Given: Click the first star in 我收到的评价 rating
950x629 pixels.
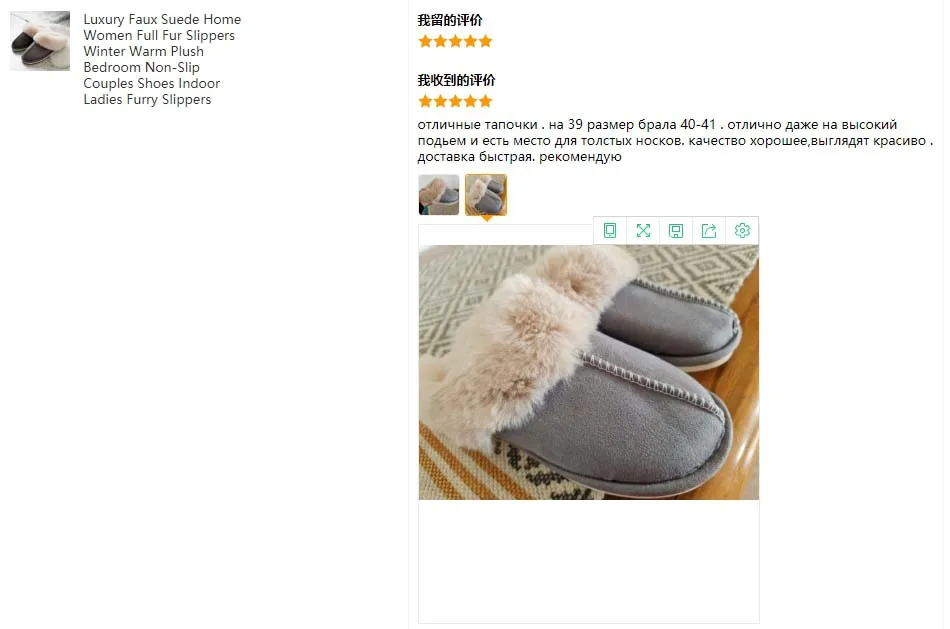Looking at the screenshot, I should 425,101.
